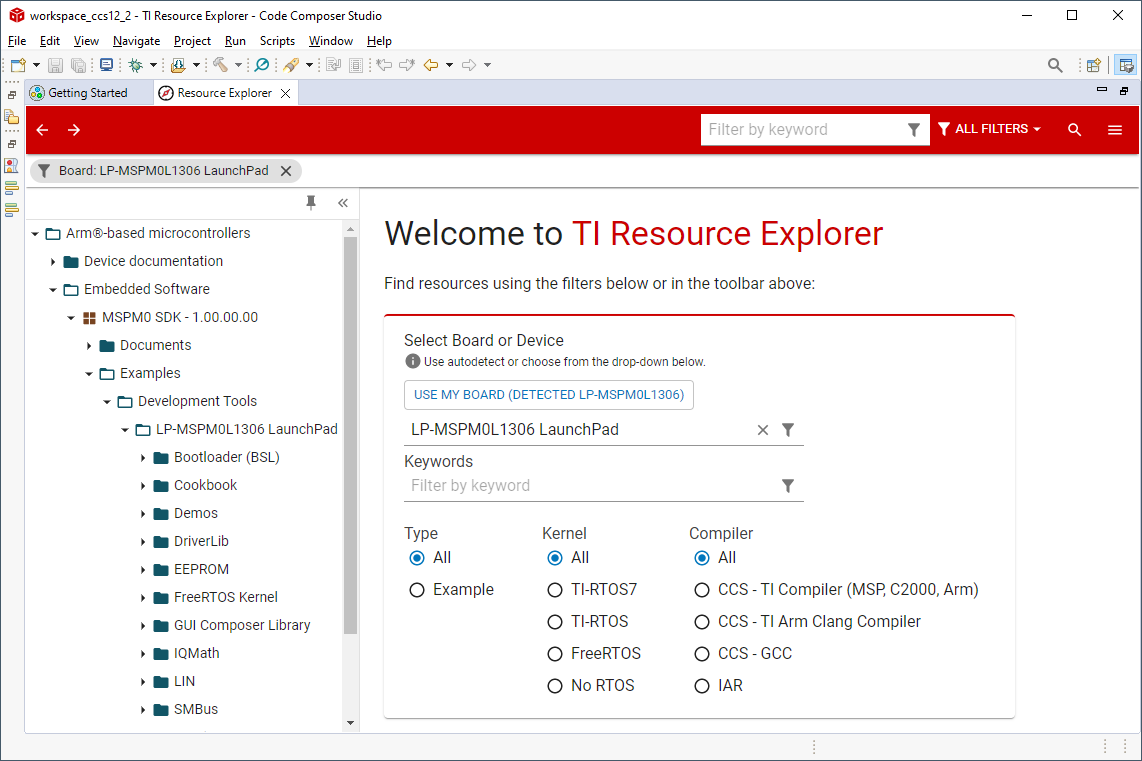Click the magnifier search icon in red header
Image resolution: width=1142 pixels, height=761 pixels.
tap(1074, 130)
